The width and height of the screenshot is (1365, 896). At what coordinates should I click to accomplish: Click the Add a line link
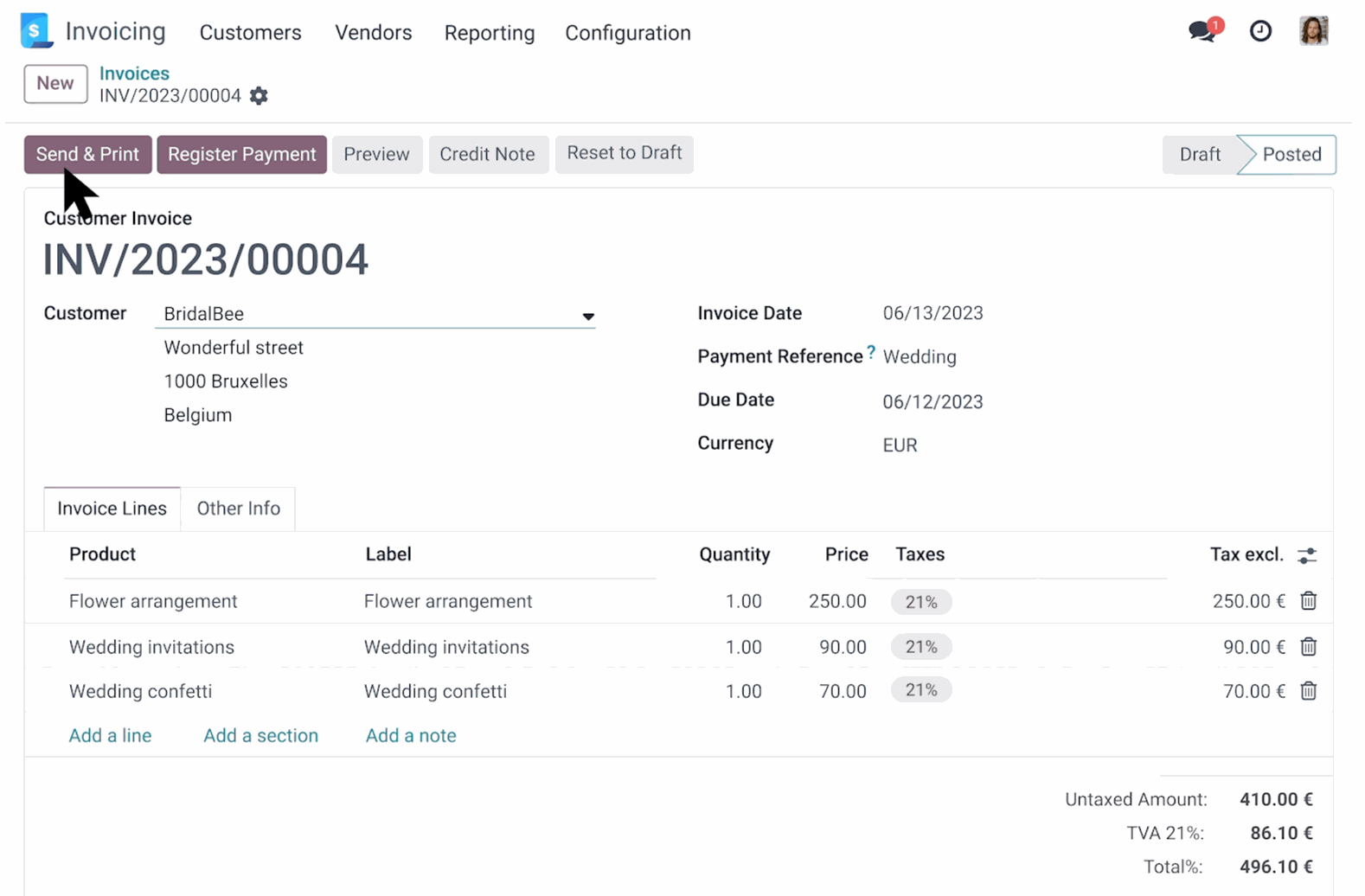110,735
